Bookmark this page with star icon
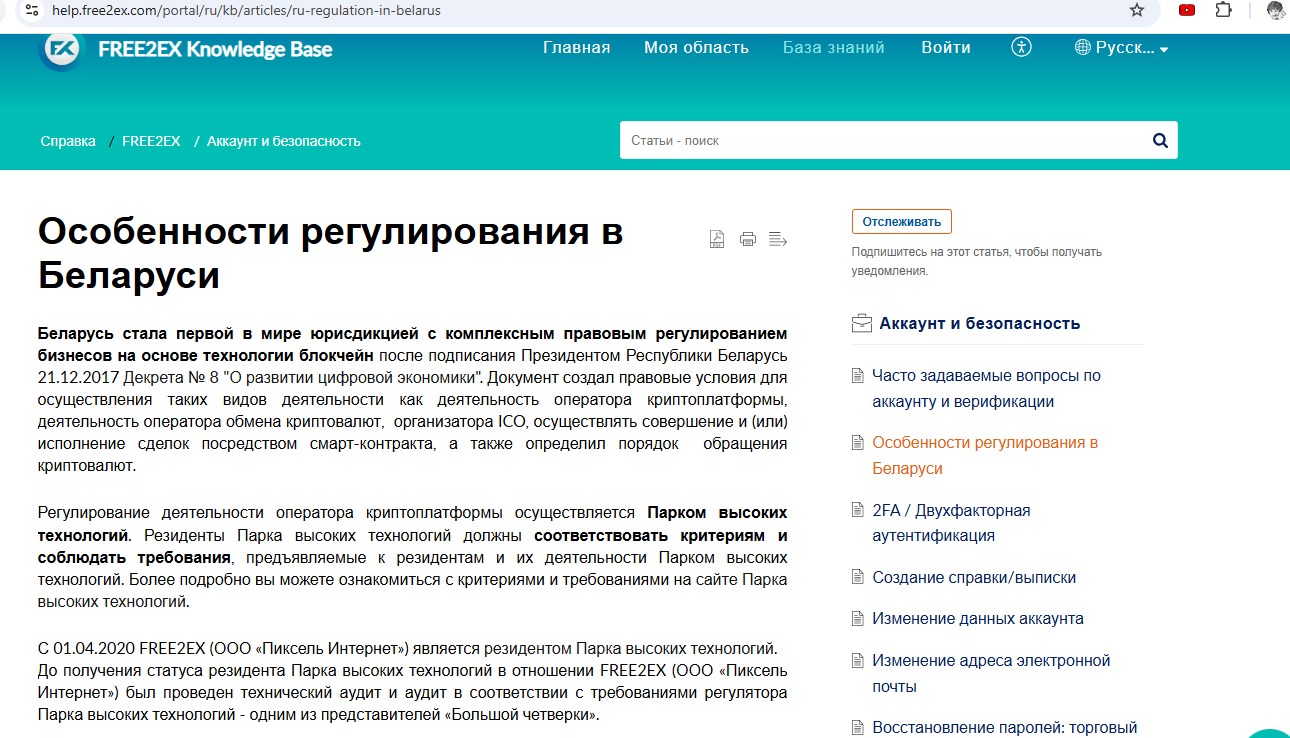 (1137, 10)
